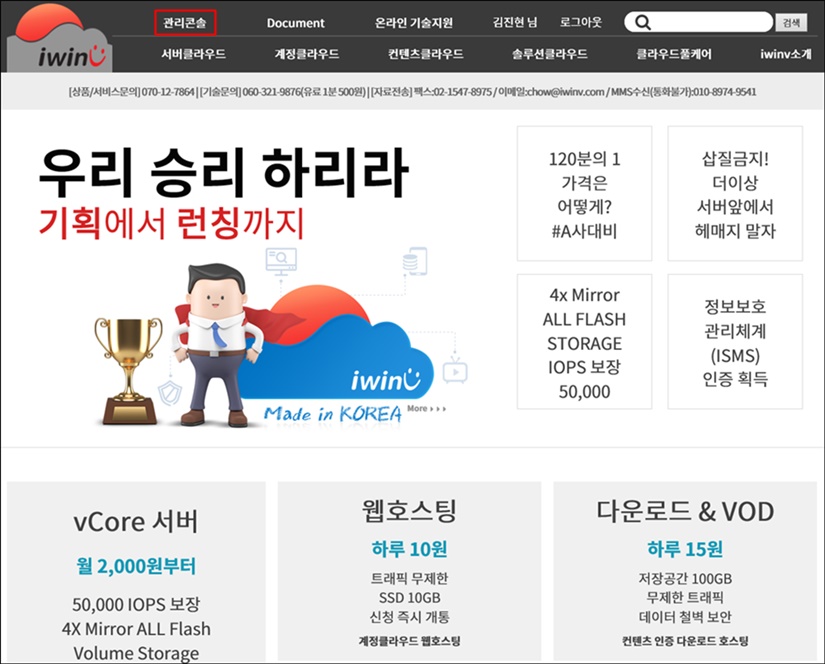This screenshot has width=825, height=664.
Task: Click the iwinv logo in header
Action: [59, 38]
